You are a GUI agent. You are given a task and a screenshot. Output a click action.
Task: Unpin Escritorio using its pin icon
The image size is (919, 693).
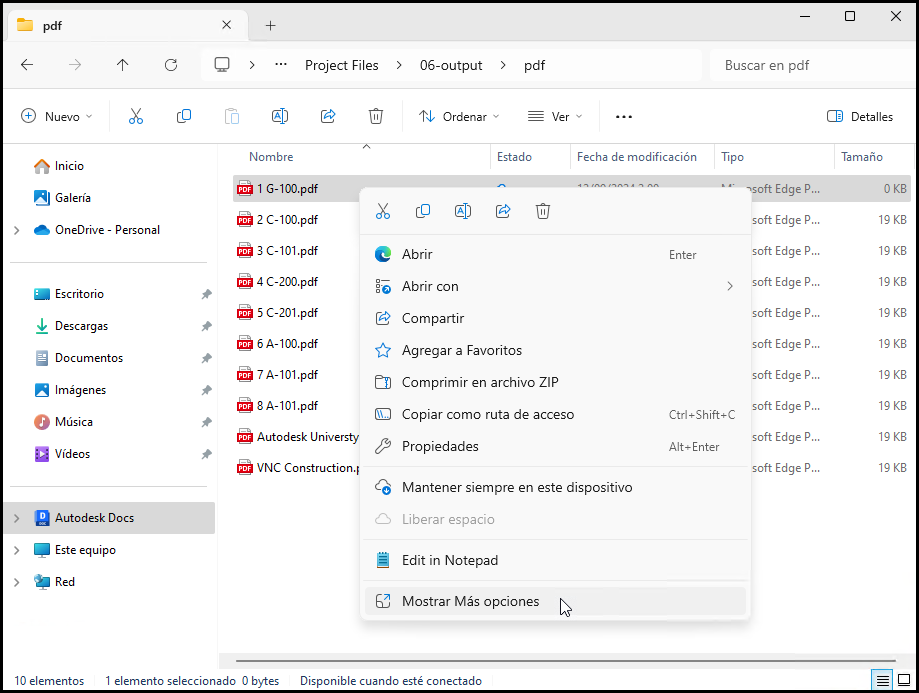(x=206, y=294)
